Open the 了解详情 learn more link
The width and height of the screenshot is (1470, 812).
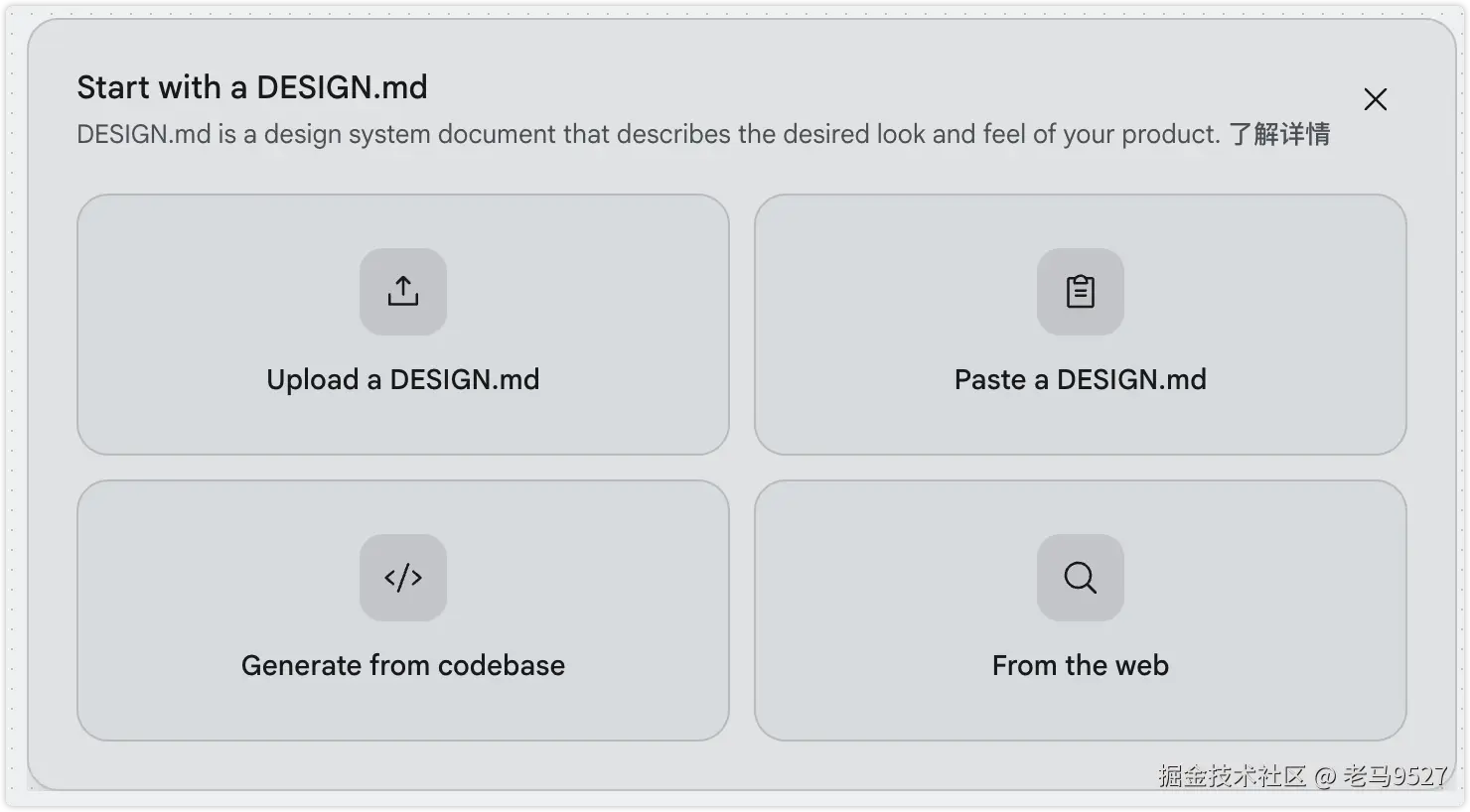pyautogui.click(x=1279, y=134)
